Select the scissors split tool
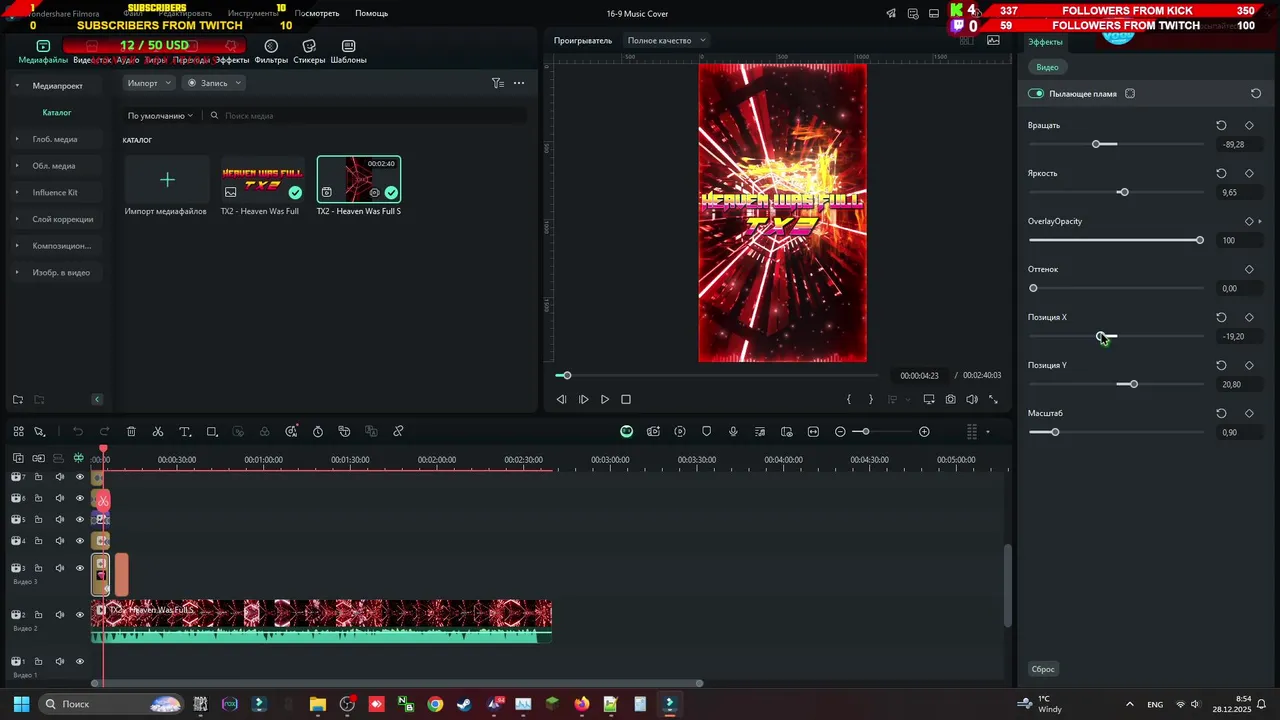The height and width of the screenshot is (720, 1280). tap(158, 431)
